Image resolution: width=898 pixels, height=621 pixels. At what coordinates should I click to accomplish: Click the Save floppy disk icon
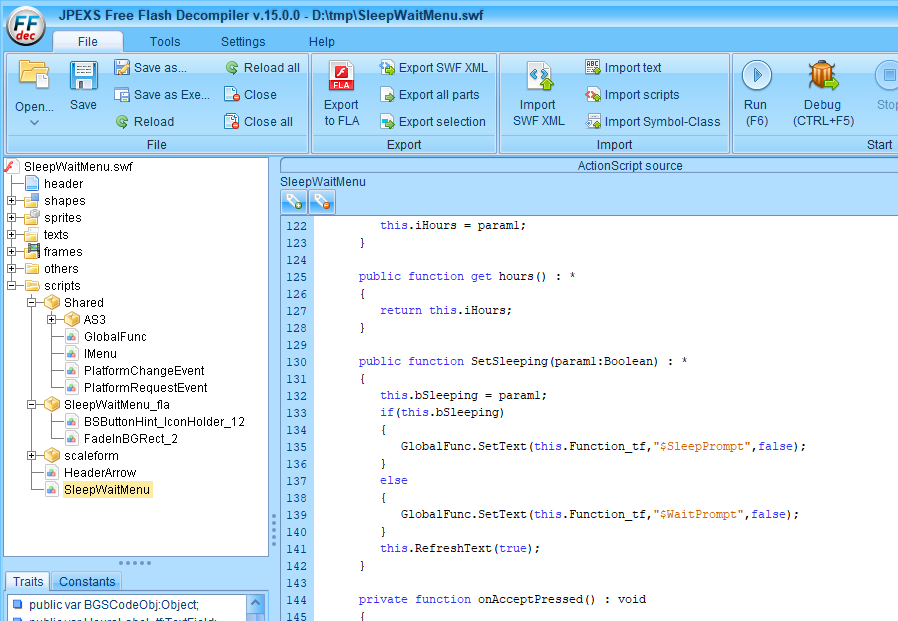tap(84, 76)
